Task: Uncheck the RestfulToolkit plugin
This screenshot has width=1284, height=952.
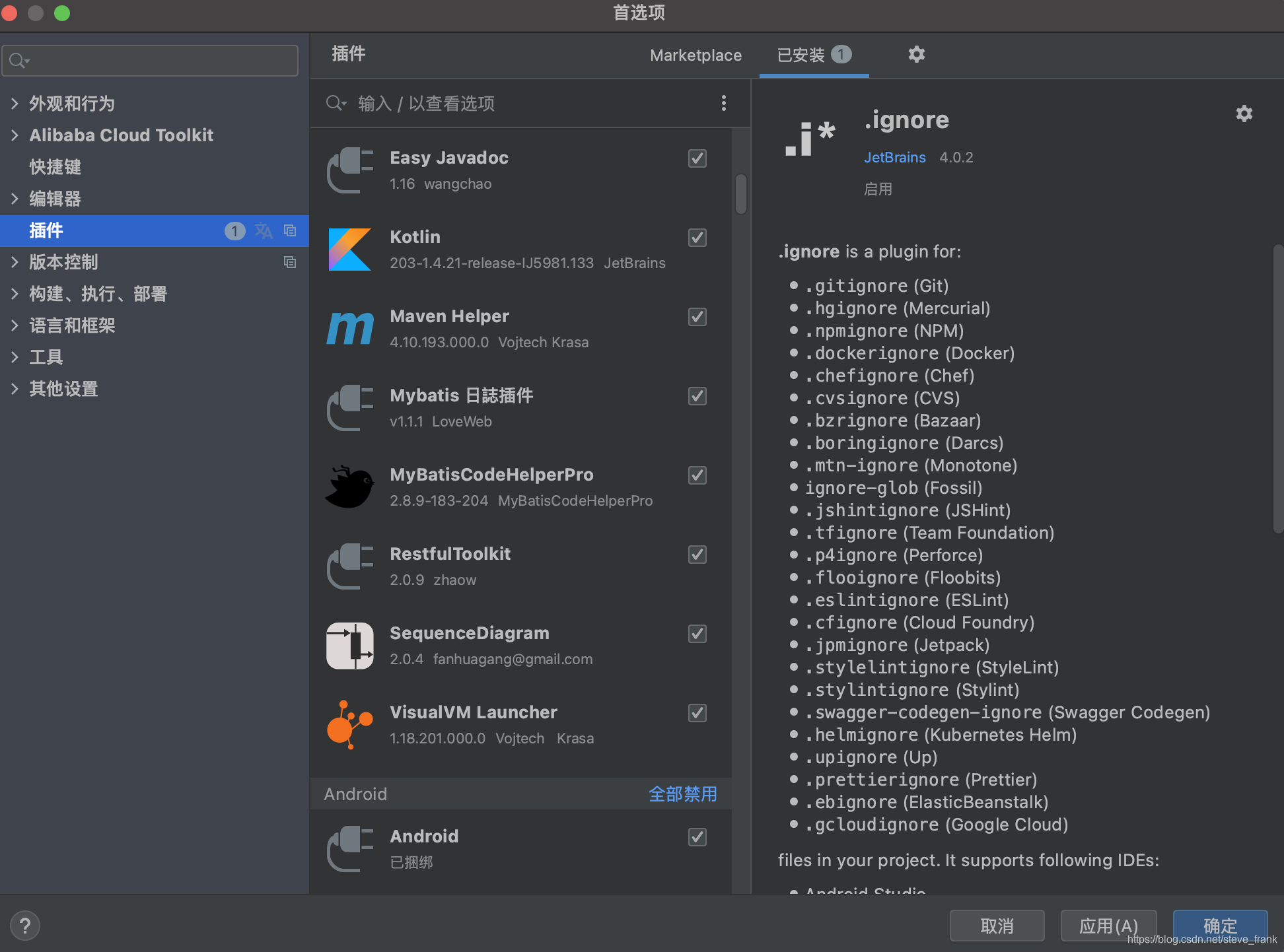Action: [x=697, y=555]
